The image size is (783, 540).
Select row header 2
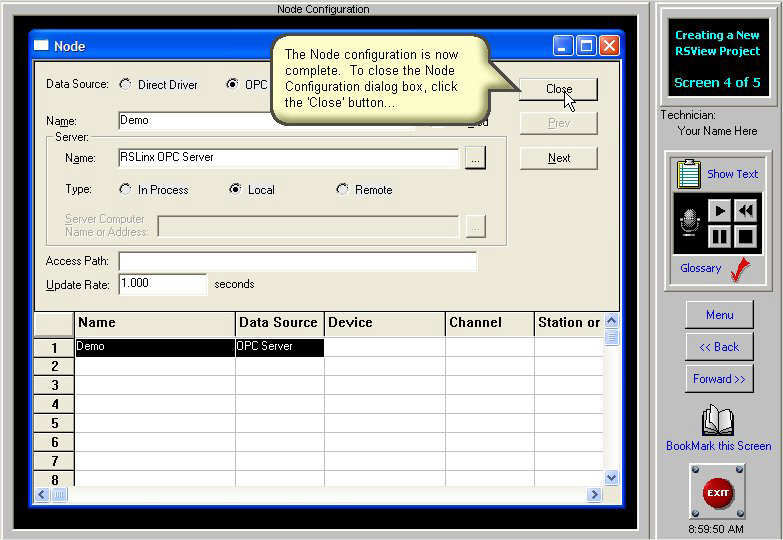tap(54, 367)
